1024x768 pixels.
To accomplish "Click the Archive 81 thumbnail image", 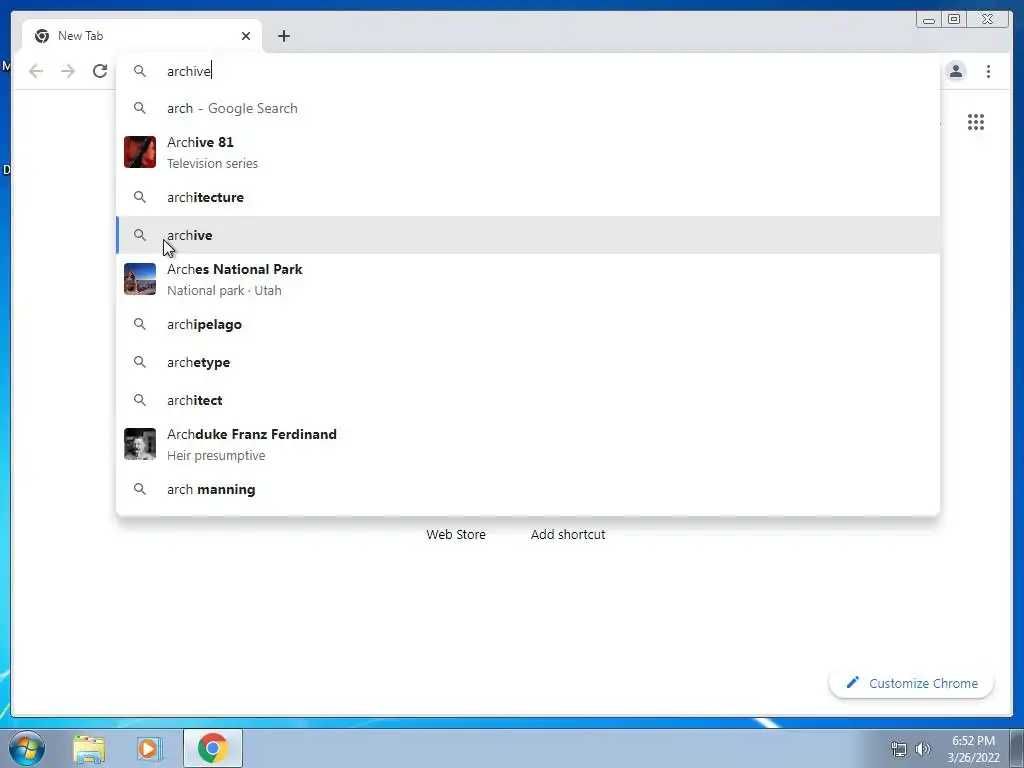I will pyautogui.click(x=140, y=152).
